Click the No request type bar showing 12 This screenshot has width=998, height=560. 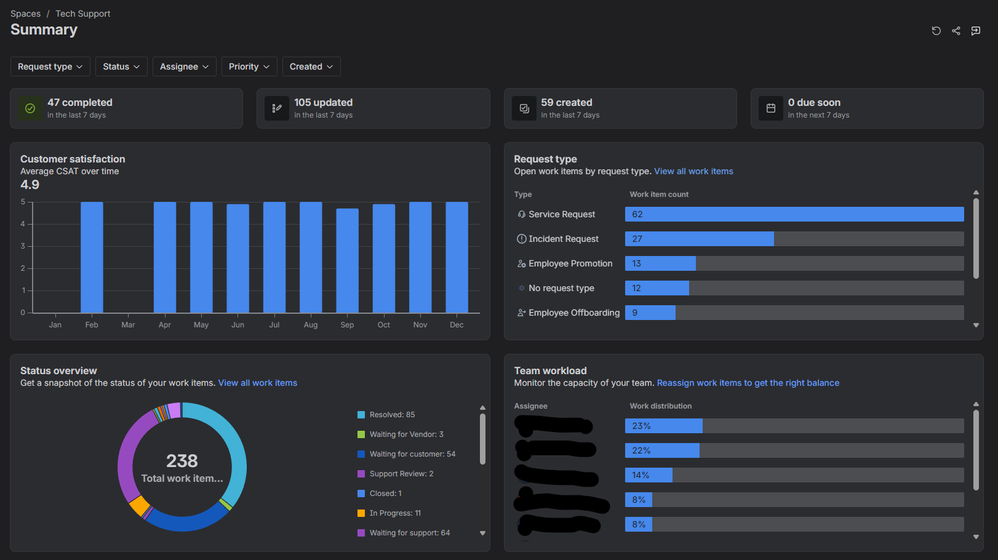pyautogui.click(x=657, y=288)
